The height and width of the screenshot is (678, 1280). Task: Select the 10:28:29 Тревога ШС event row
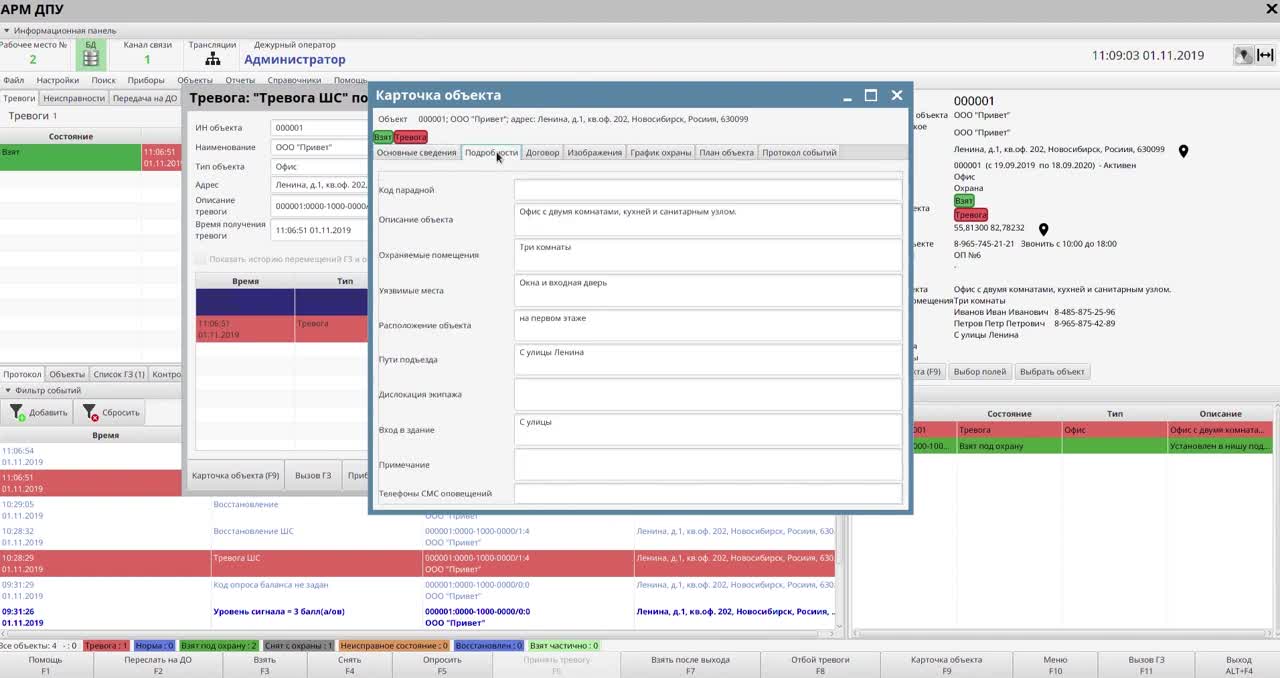click(417, 563)
